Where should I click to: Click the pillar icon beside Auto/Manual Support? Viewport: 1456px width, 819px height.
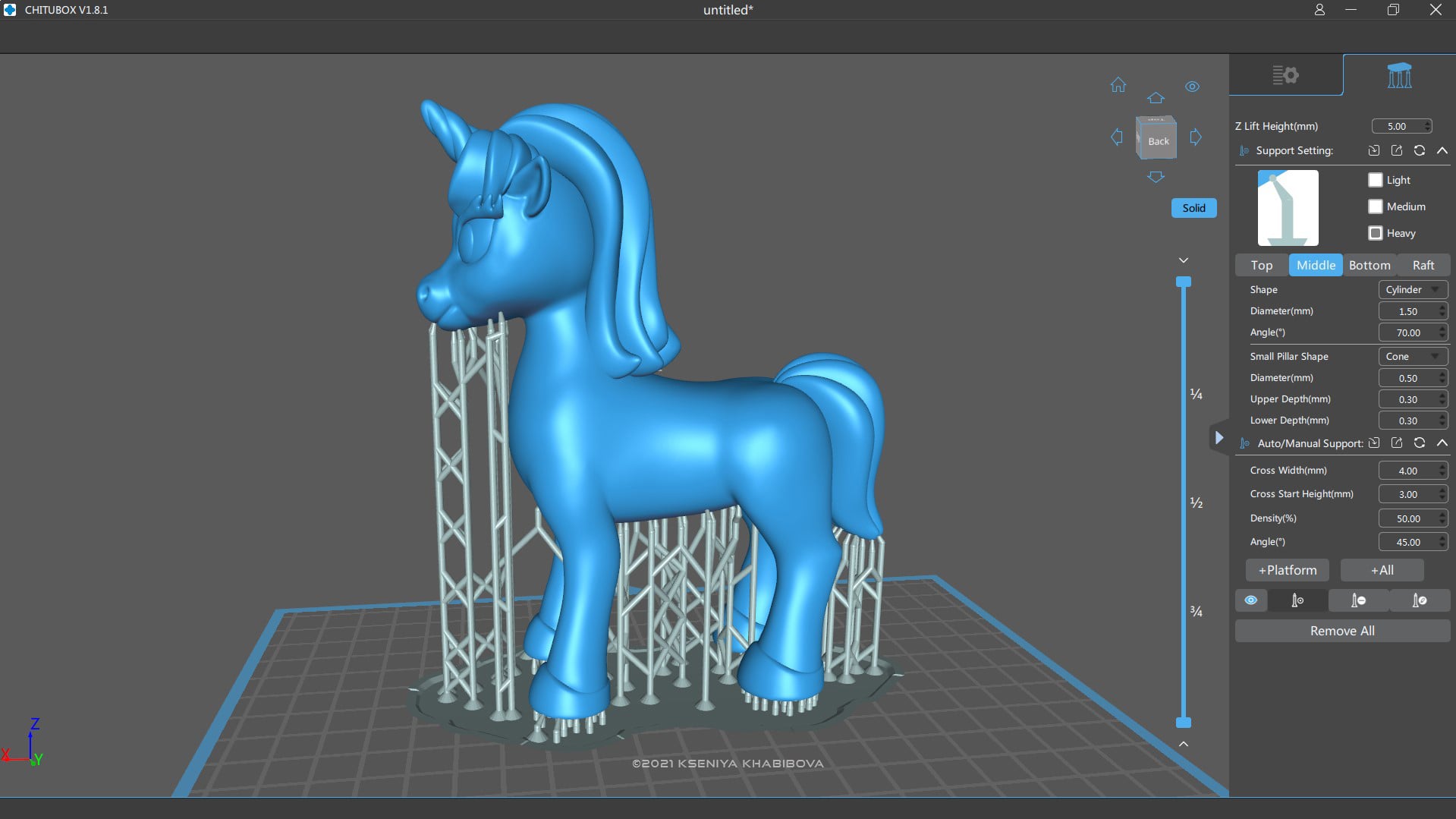(x=1244, y=443)
